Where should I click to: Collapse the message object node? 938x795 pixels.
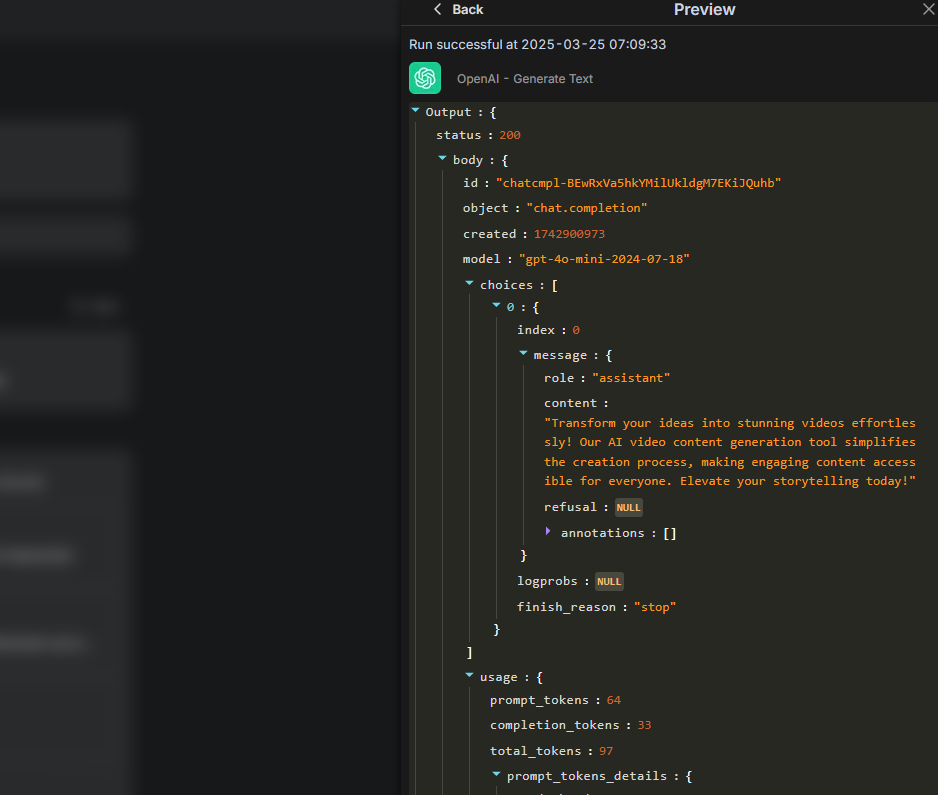[x=523, y=354]
